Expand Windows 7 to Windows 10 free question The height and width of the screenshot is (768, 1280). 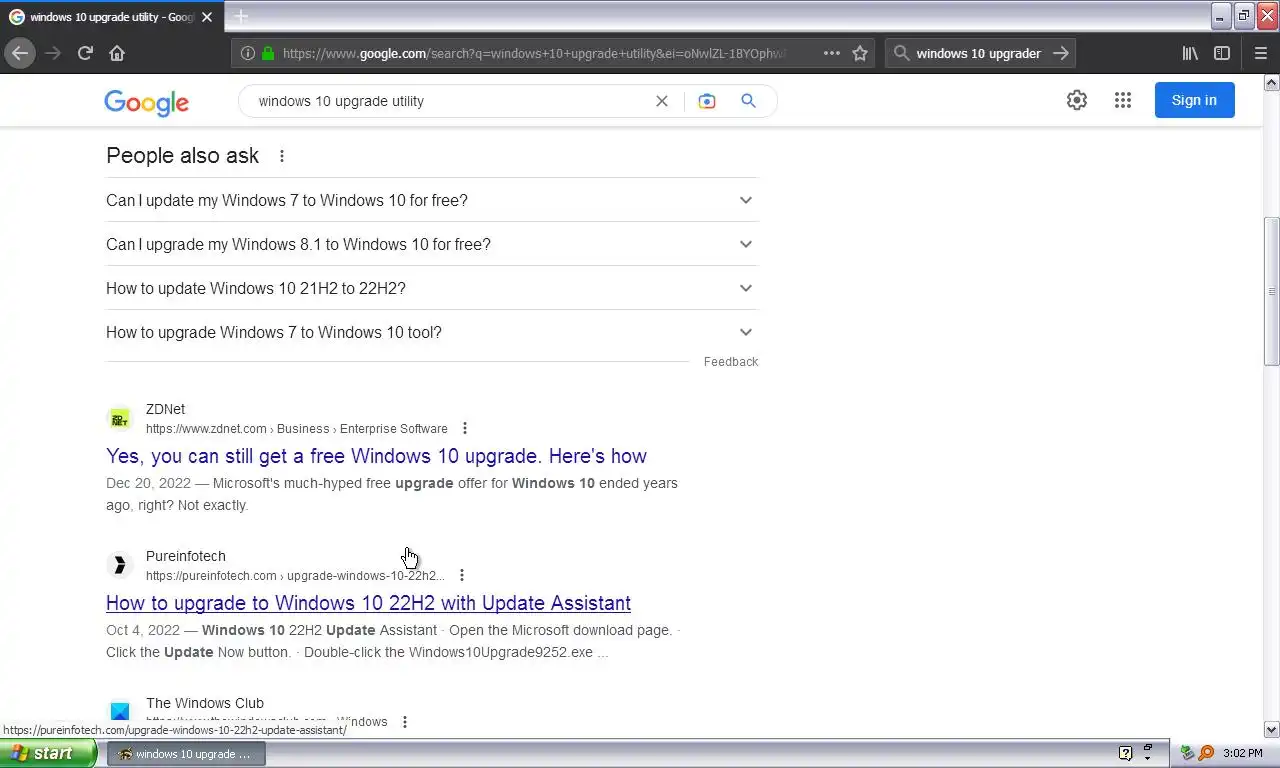[x=432, y=200]
